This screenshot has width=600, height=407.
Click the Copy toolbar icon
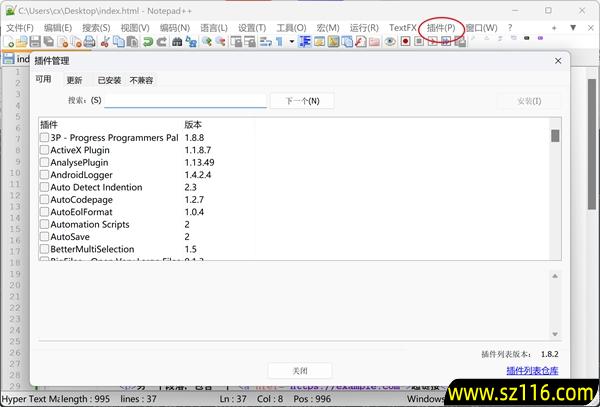click(119, 41)
